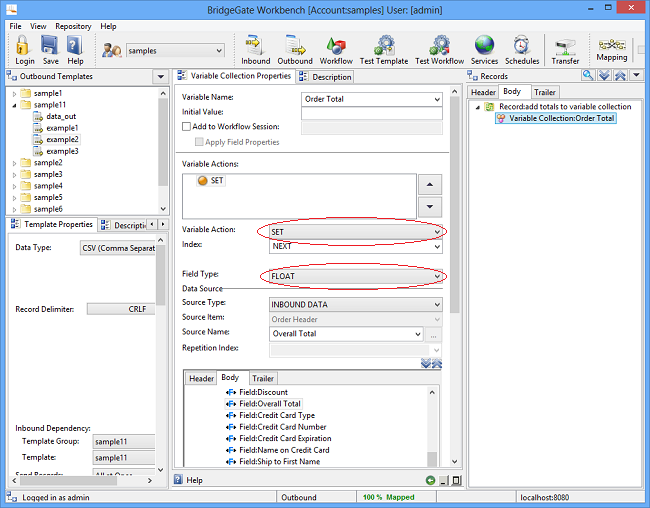
Task: Open the Field Type FLOAT dropdown
Action: tap(355, 275)
